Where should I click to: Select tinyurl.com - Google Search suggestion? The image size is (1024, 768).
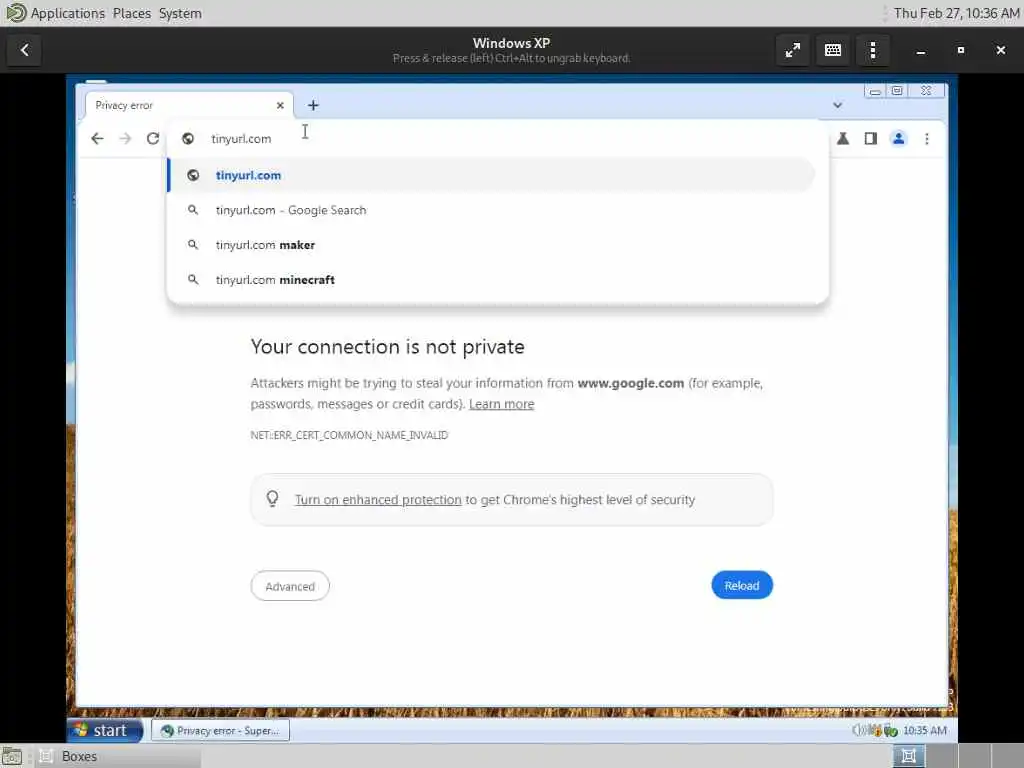[x=491, y=210]
